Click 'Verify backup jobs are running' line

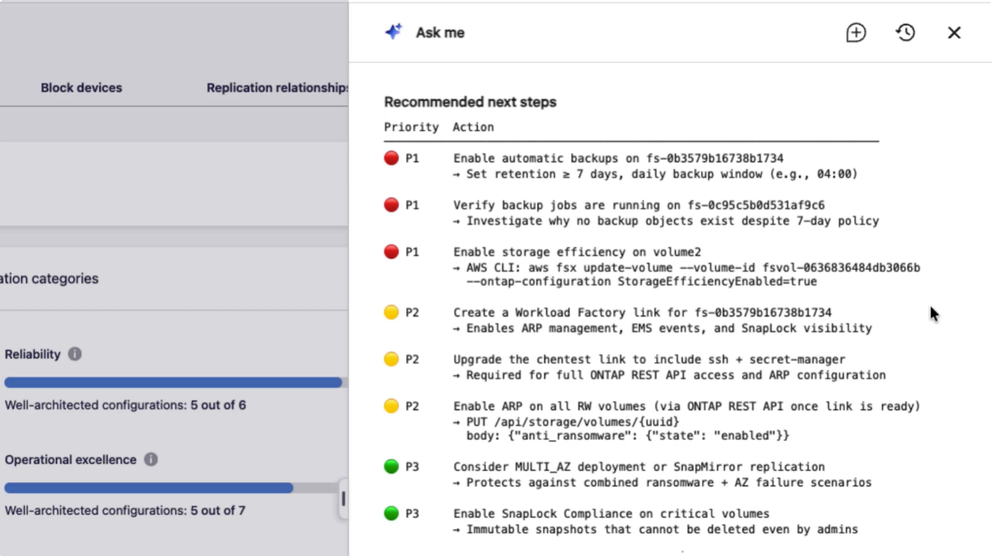pyautogui.click(x=639, y=205)
